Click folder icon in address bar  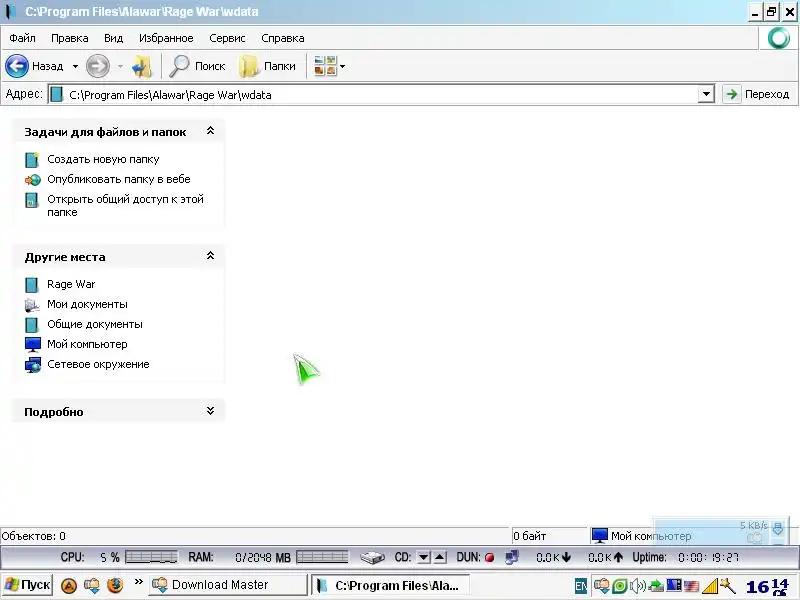(57, 94)
